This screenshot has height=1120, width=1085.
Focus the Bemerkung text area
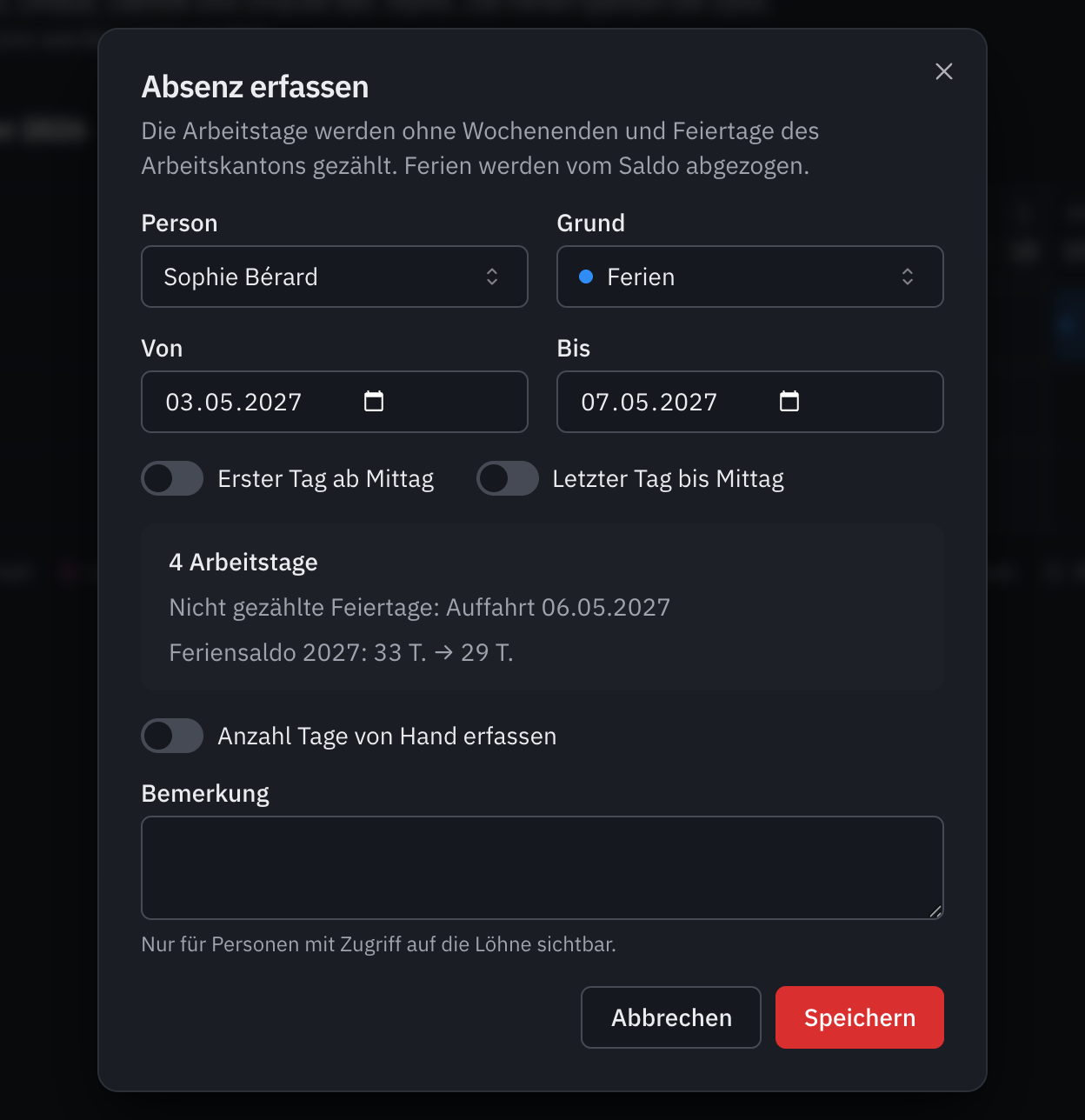[542, 868]
